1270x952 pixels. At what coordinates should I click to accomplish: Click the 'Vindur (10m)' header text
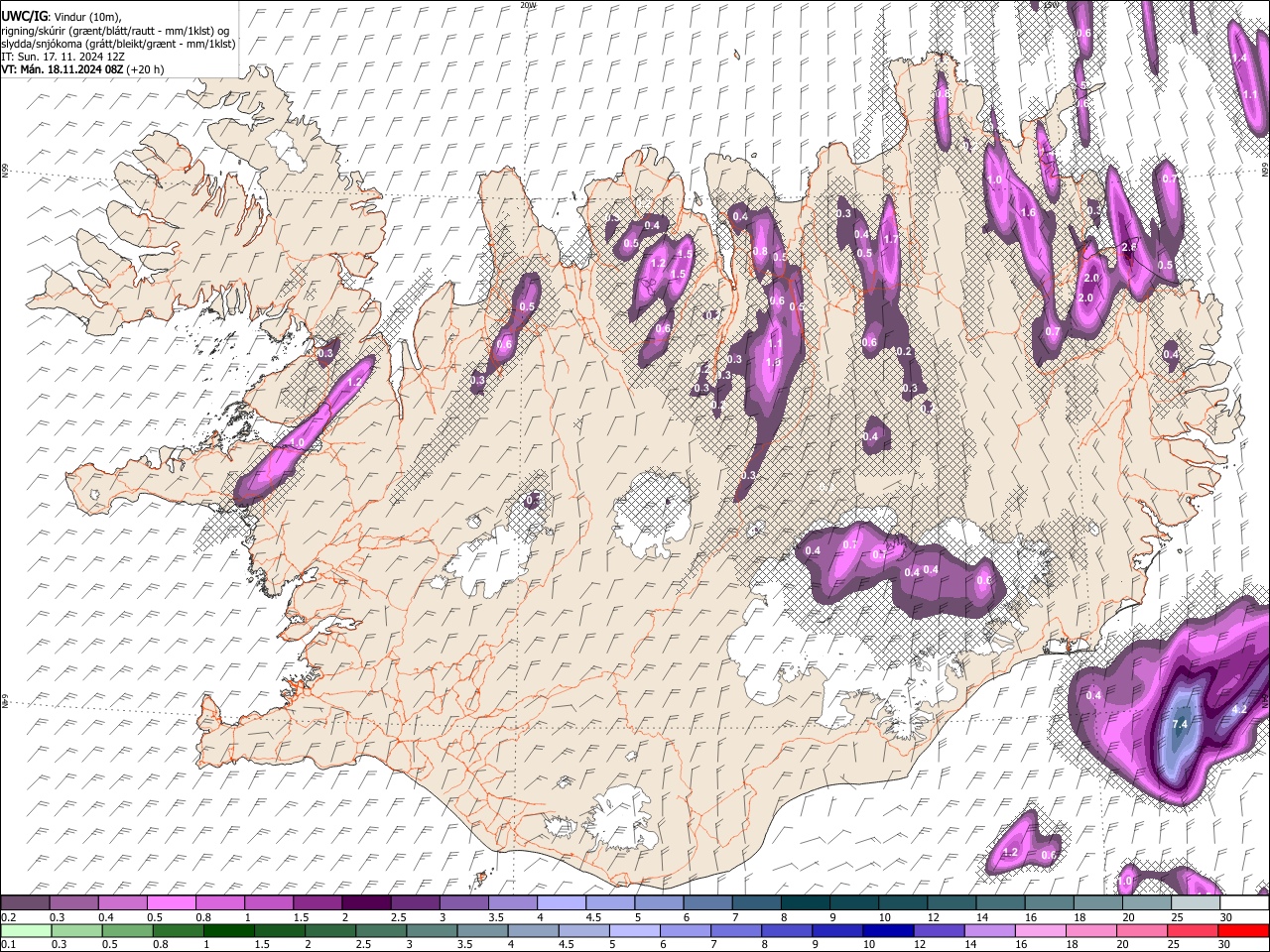tap(87, 16)
